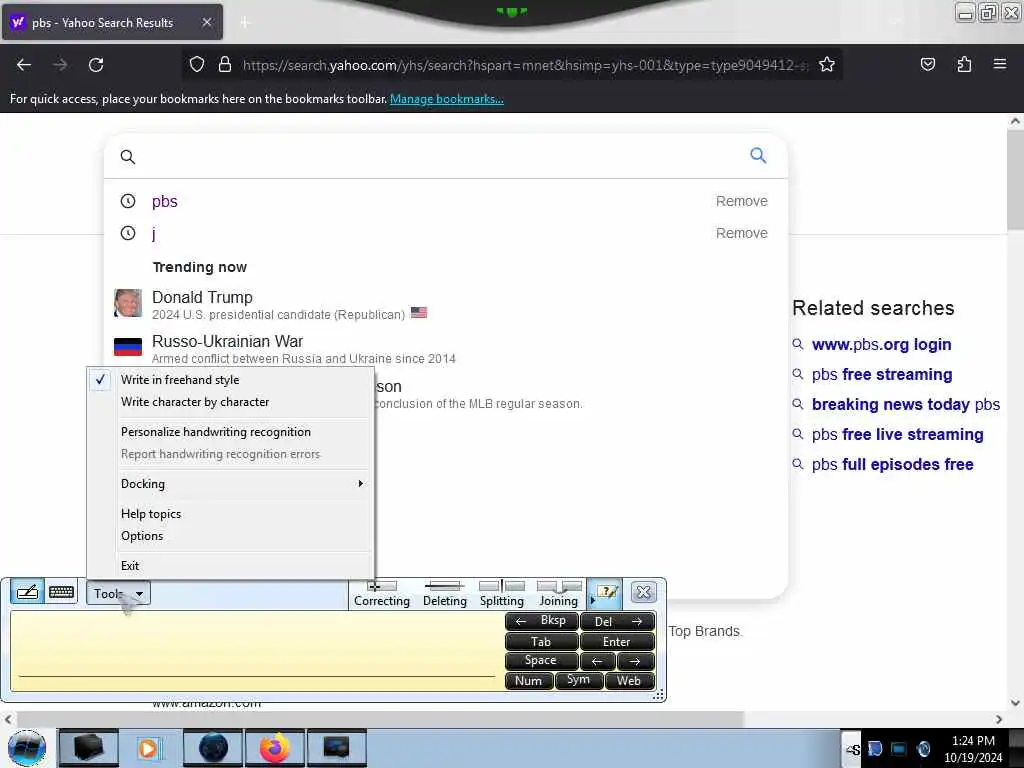Open www.pbs.org login related search
Viewport: 1024px width, 768px height.
[881, 344]
